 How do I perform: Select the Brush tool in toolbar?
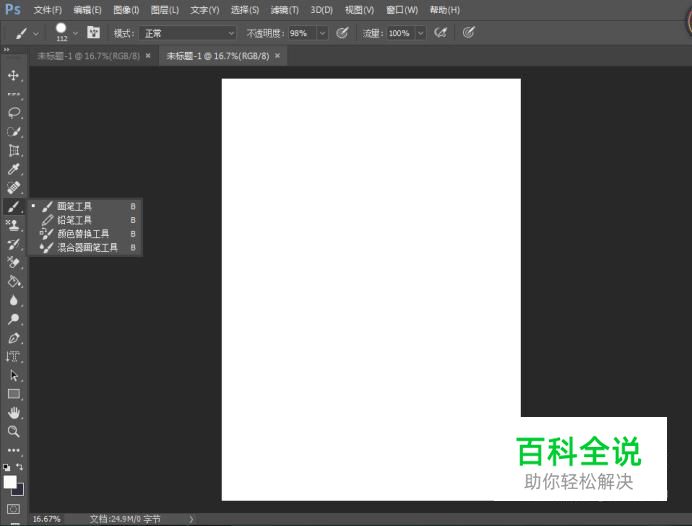[13, 207]
